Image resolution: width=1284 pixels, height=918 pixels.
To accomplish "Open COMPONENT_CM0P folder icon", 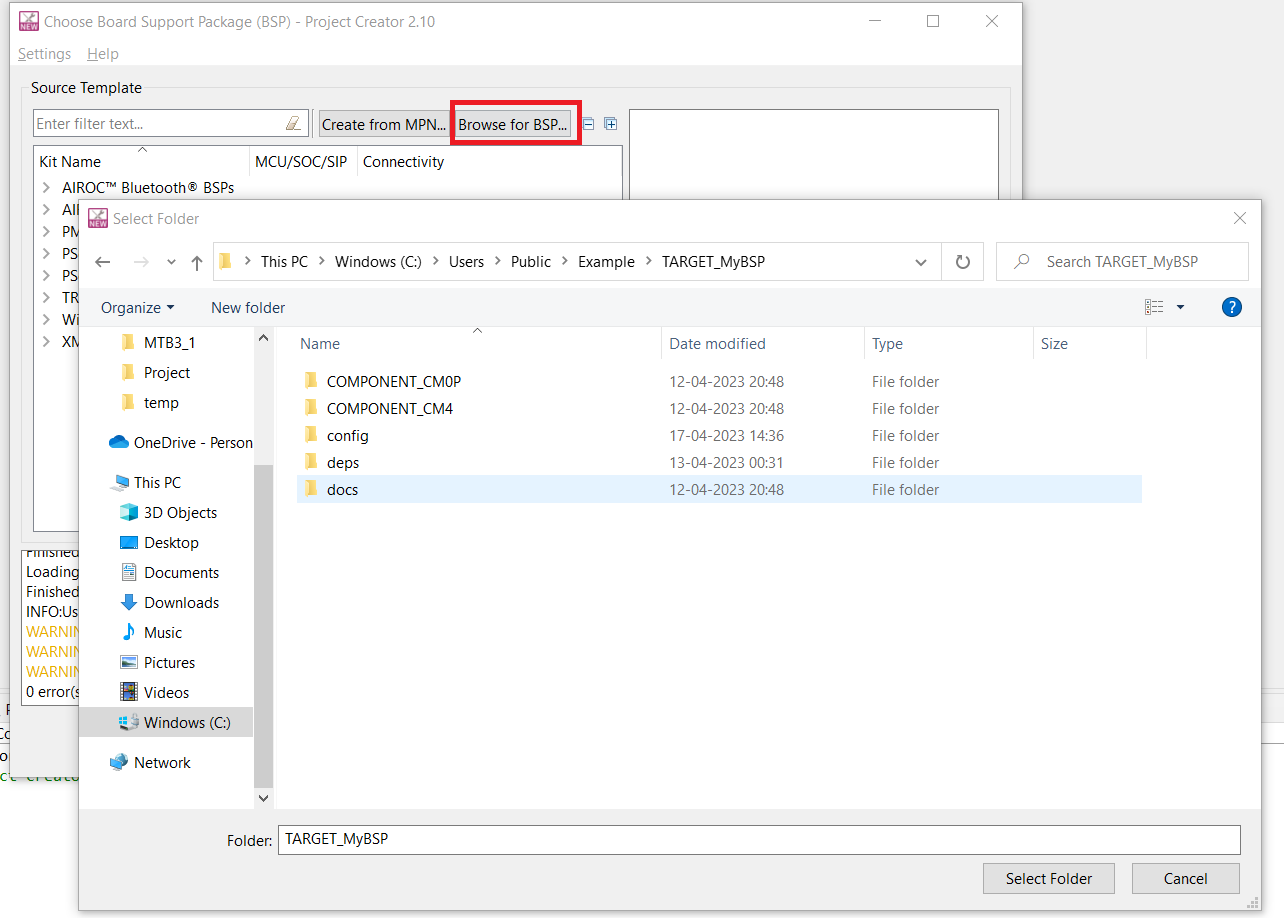I will tap(311, 381).
